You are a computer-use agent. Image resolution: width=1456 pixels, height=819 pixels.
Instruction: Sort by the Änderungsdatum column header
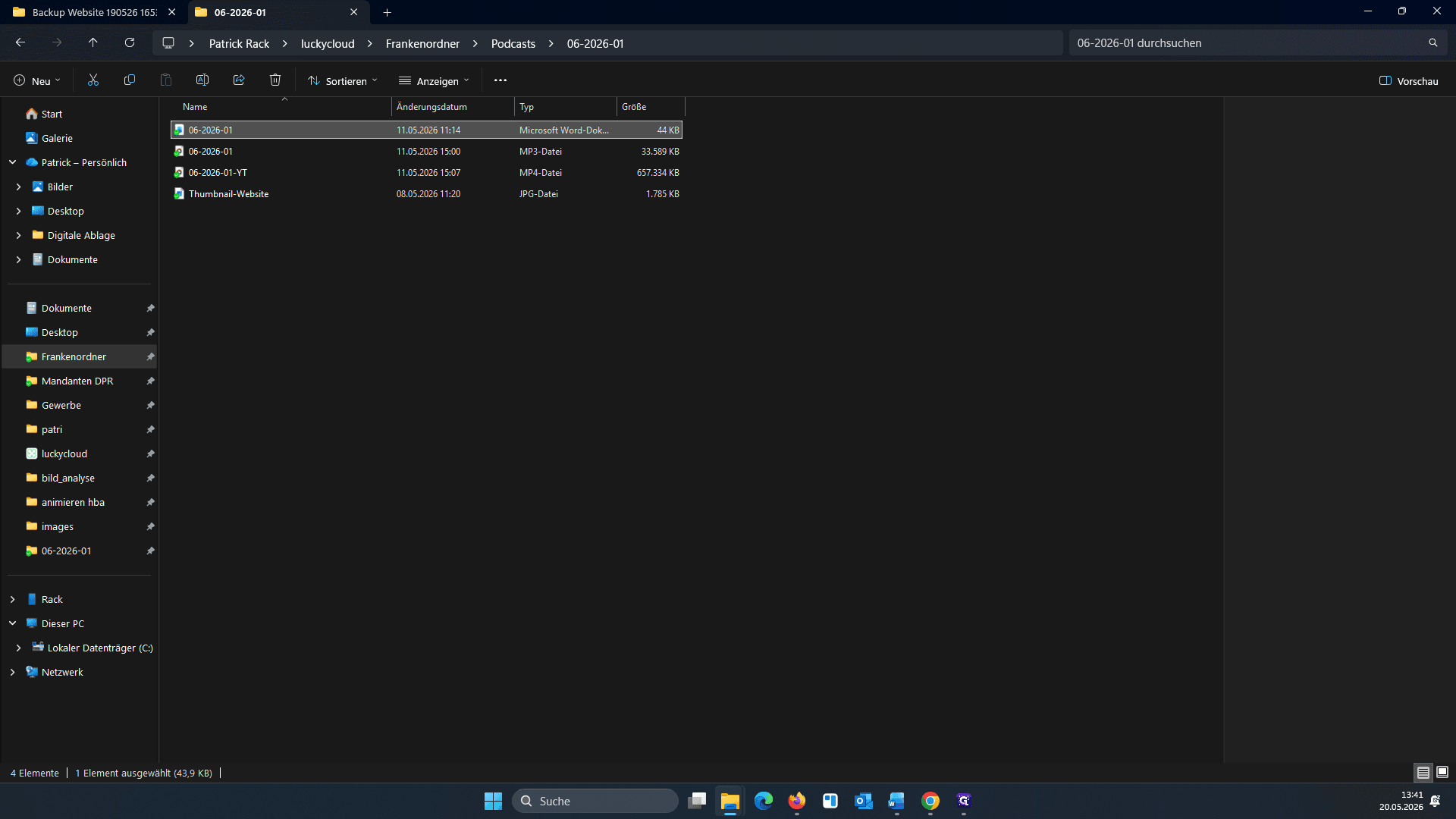(453, 107)
